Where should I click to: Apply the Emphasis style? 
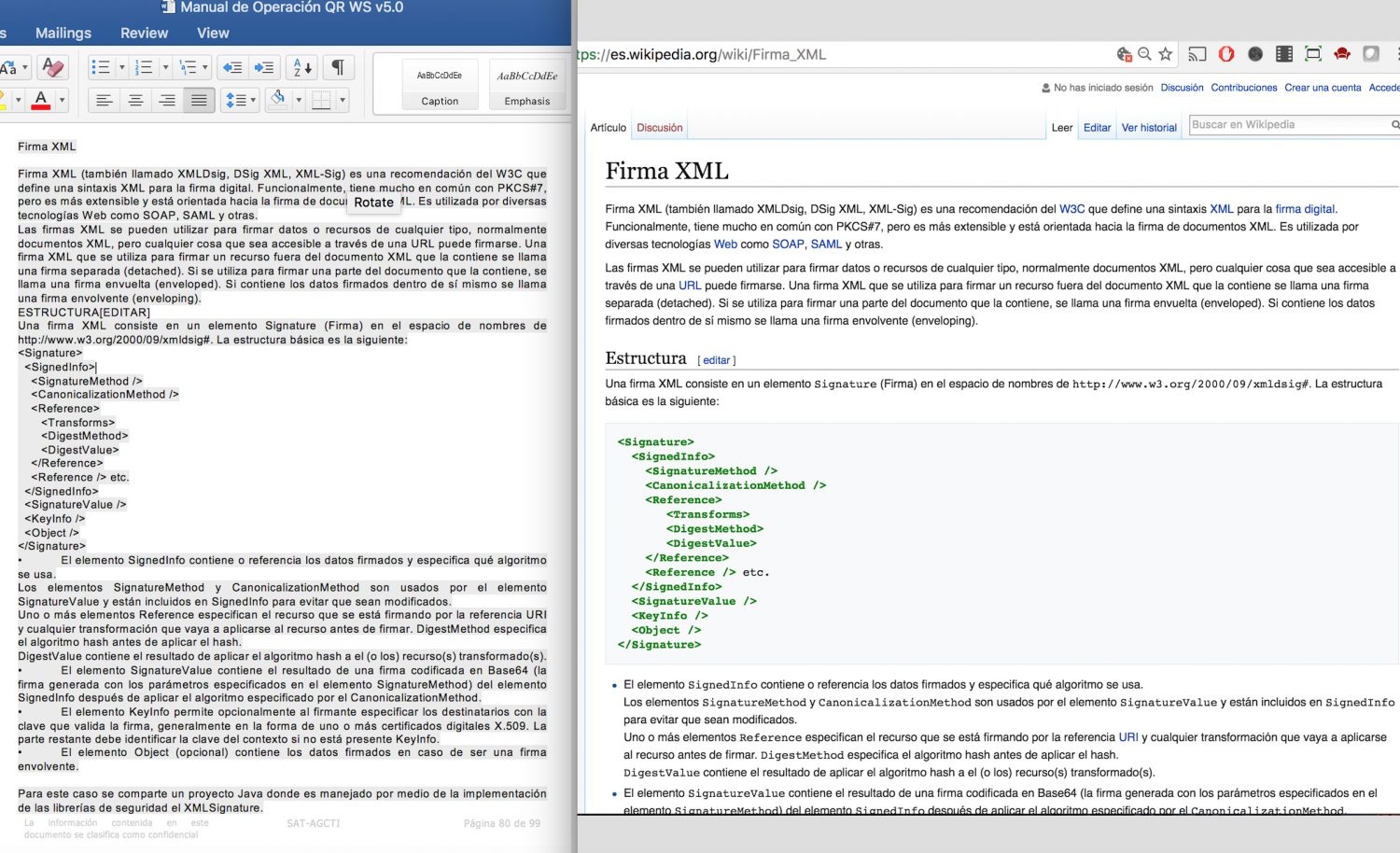(527, 84)
